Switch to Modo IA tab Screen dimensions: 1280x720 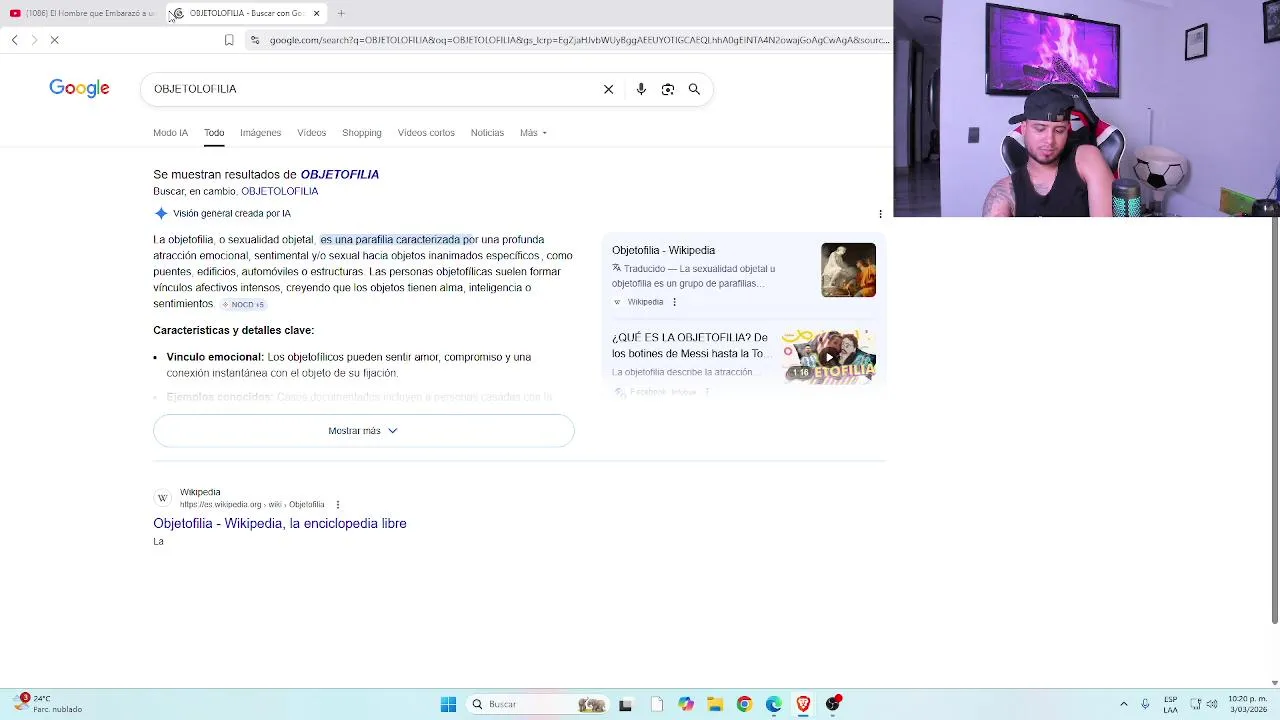(x=170, y=133)
